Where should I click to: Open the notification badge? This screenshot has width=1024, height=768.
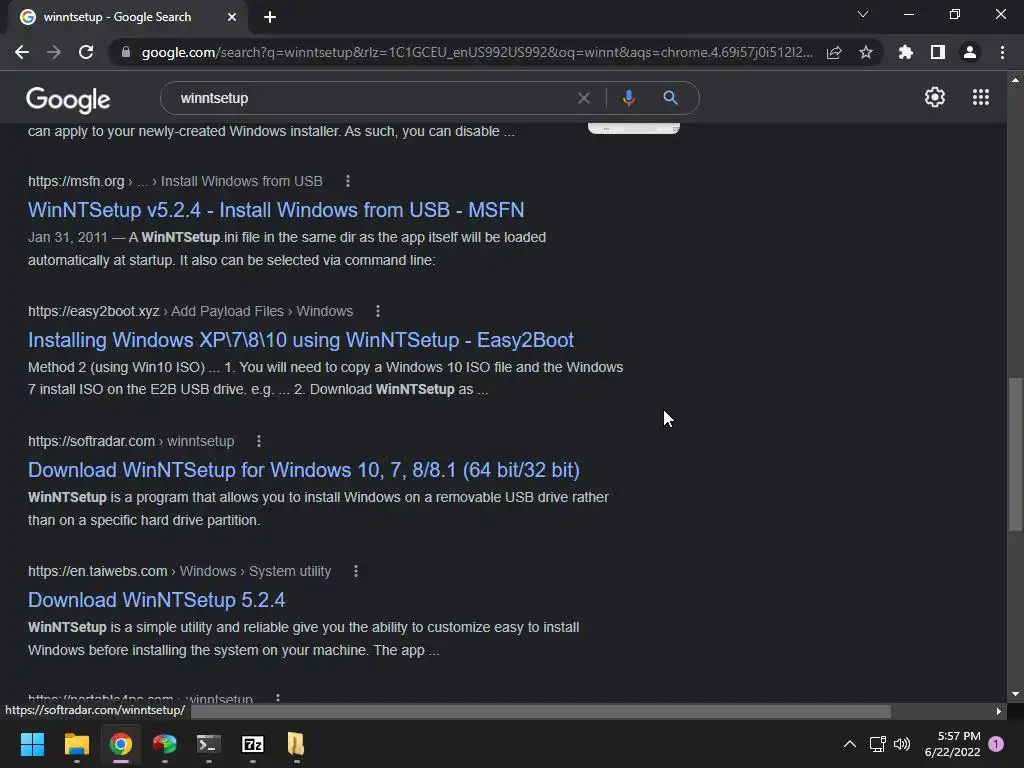tap(996, 743)
